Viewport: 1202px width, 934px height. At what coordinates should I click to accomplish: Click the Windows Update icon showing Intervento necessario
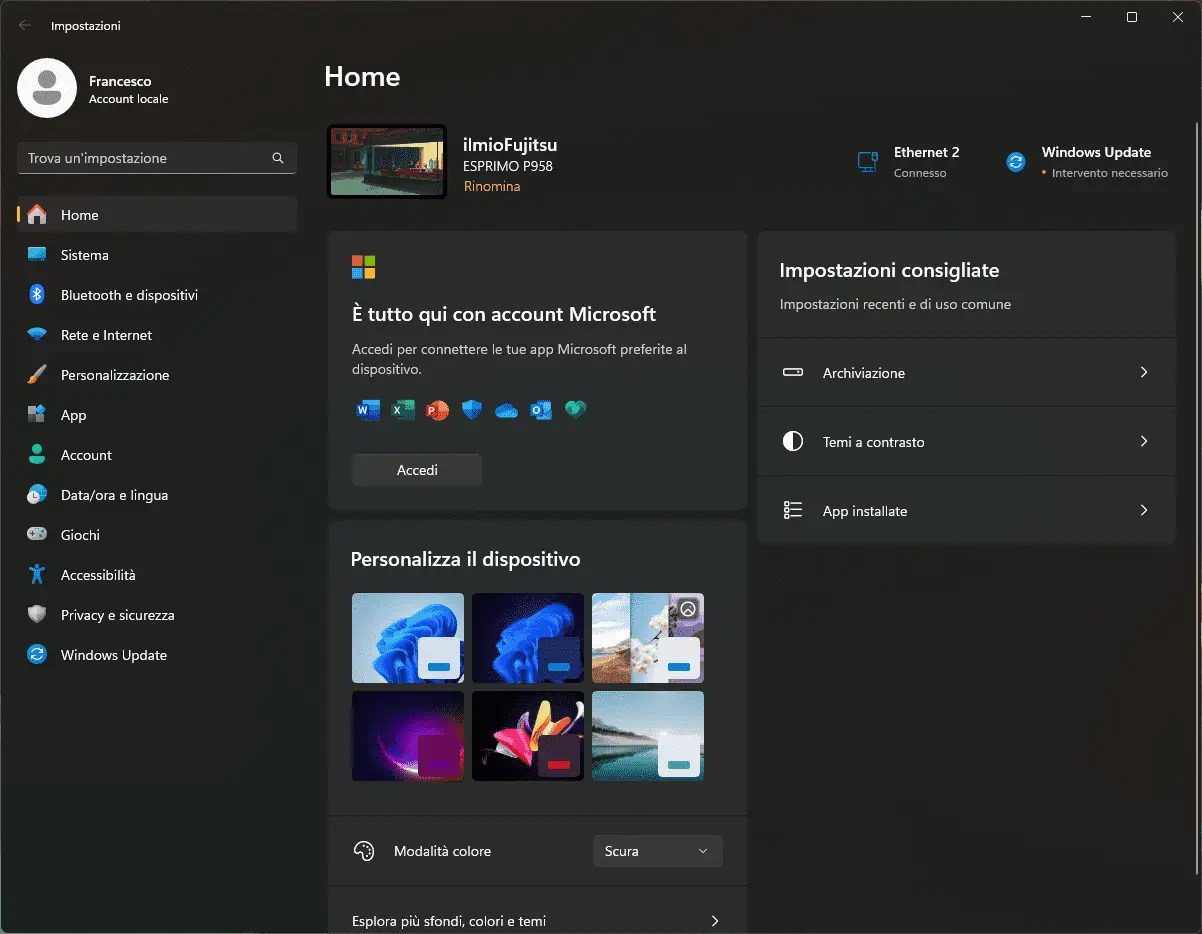pyautogui.click(x=1015, y=161)
